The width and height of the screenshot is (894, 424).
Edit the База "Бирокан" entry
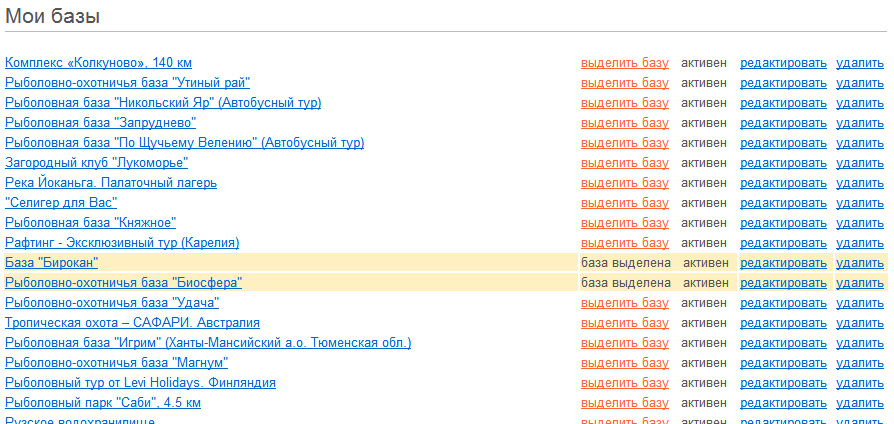click(x=783, y=263)
